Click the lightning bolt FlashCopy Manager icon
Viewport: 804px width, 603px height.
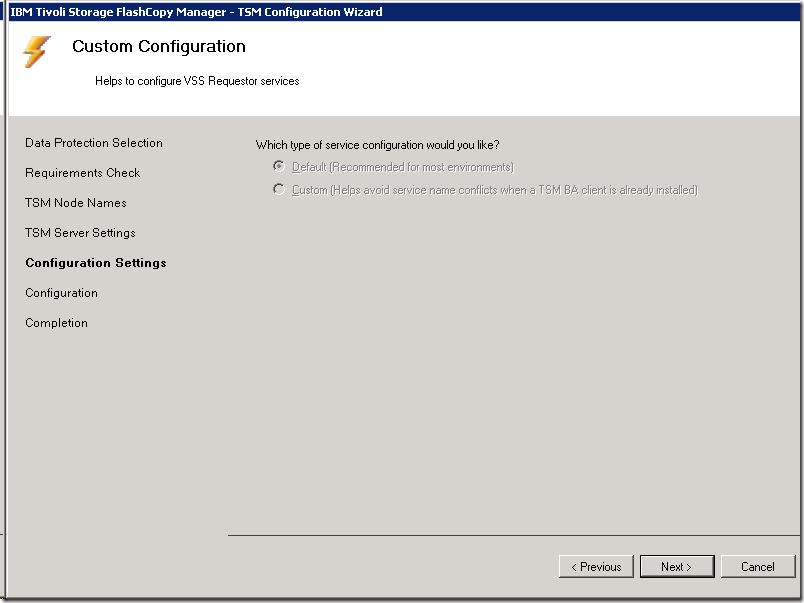pyautogui.click(x=37, y=51)
